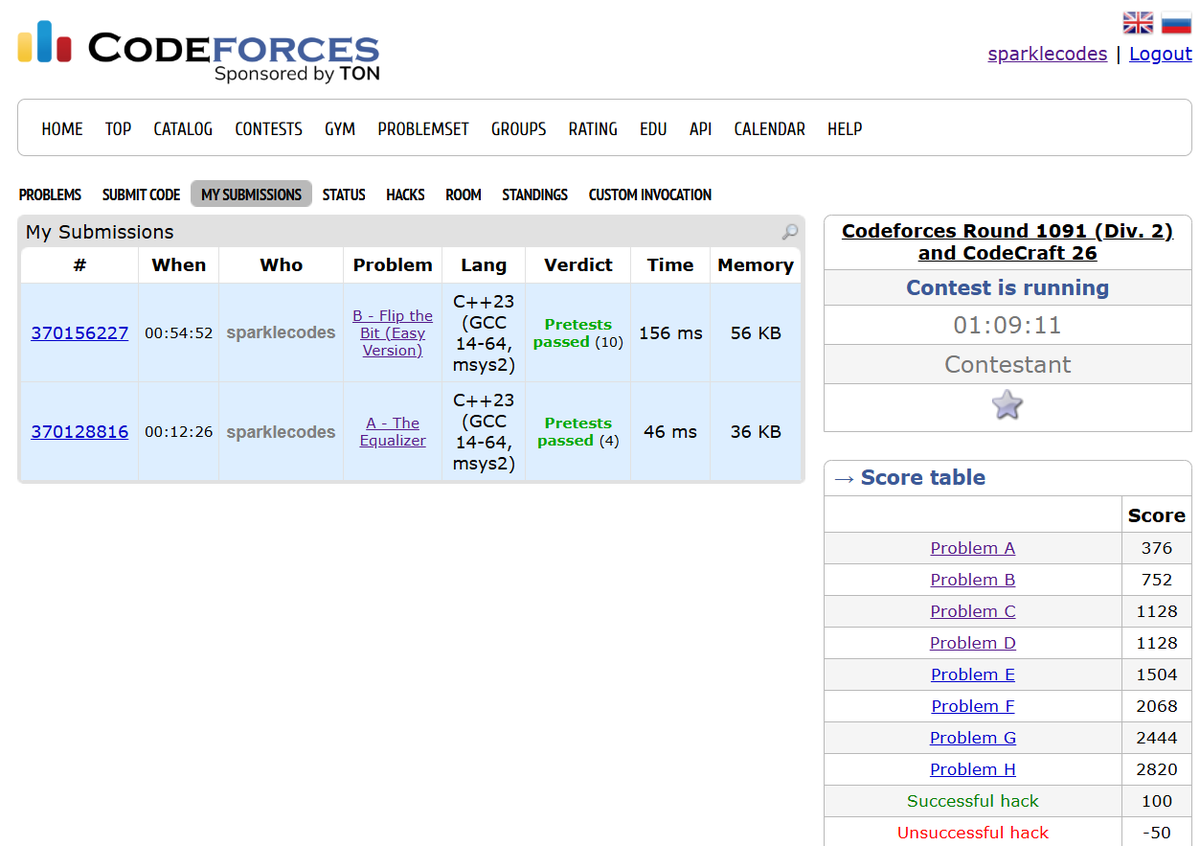Screen dimensions: 1200x846
Task: Open Problem A in the score table
Action: tap(973, 548)
